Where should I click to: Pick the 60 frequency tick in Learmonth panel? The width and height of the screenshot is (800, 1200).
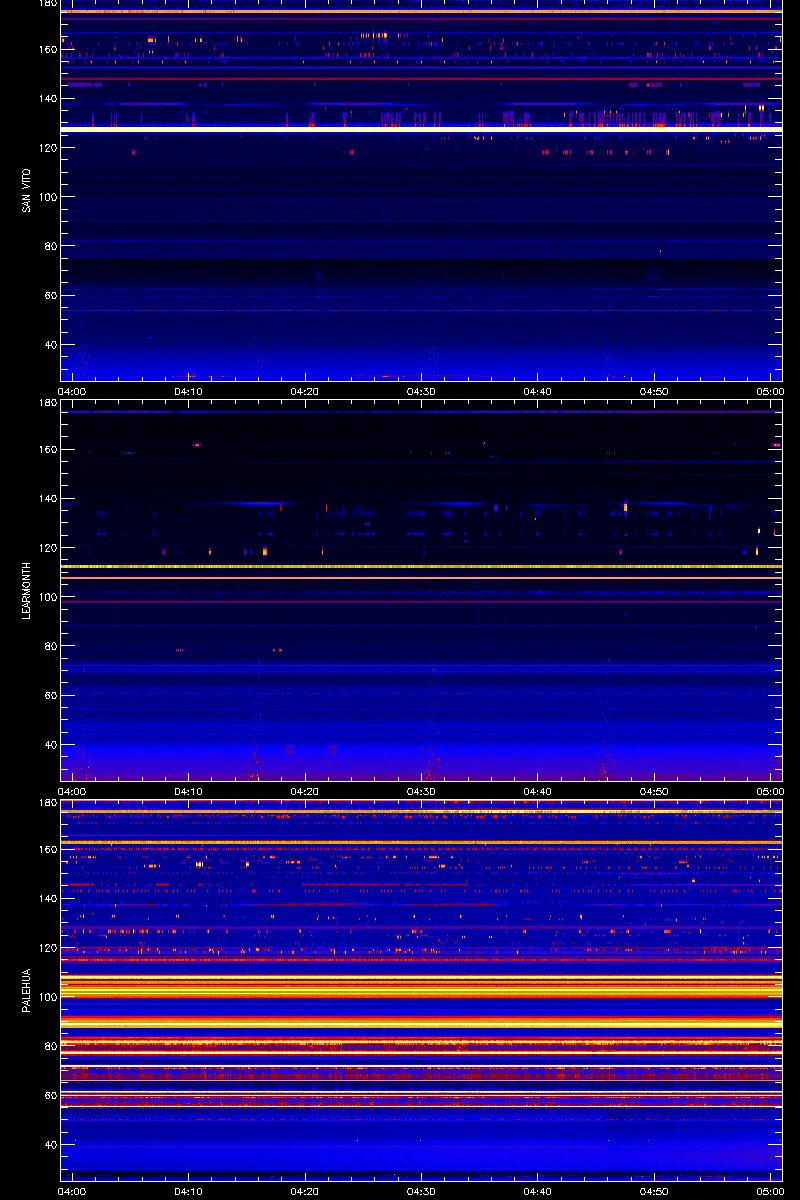click(x=52, y=696)
